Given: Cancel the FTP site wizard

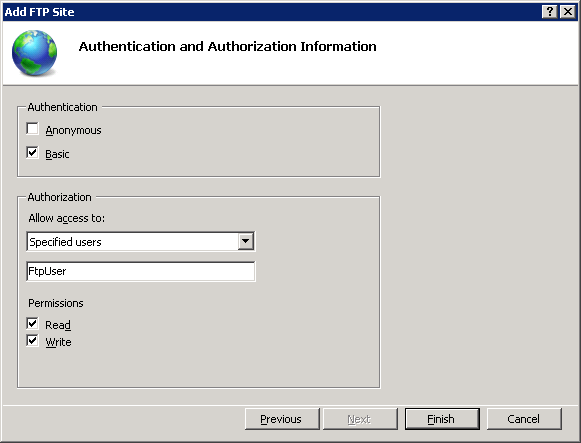Looking at the screenshot, I should point(524,419).
